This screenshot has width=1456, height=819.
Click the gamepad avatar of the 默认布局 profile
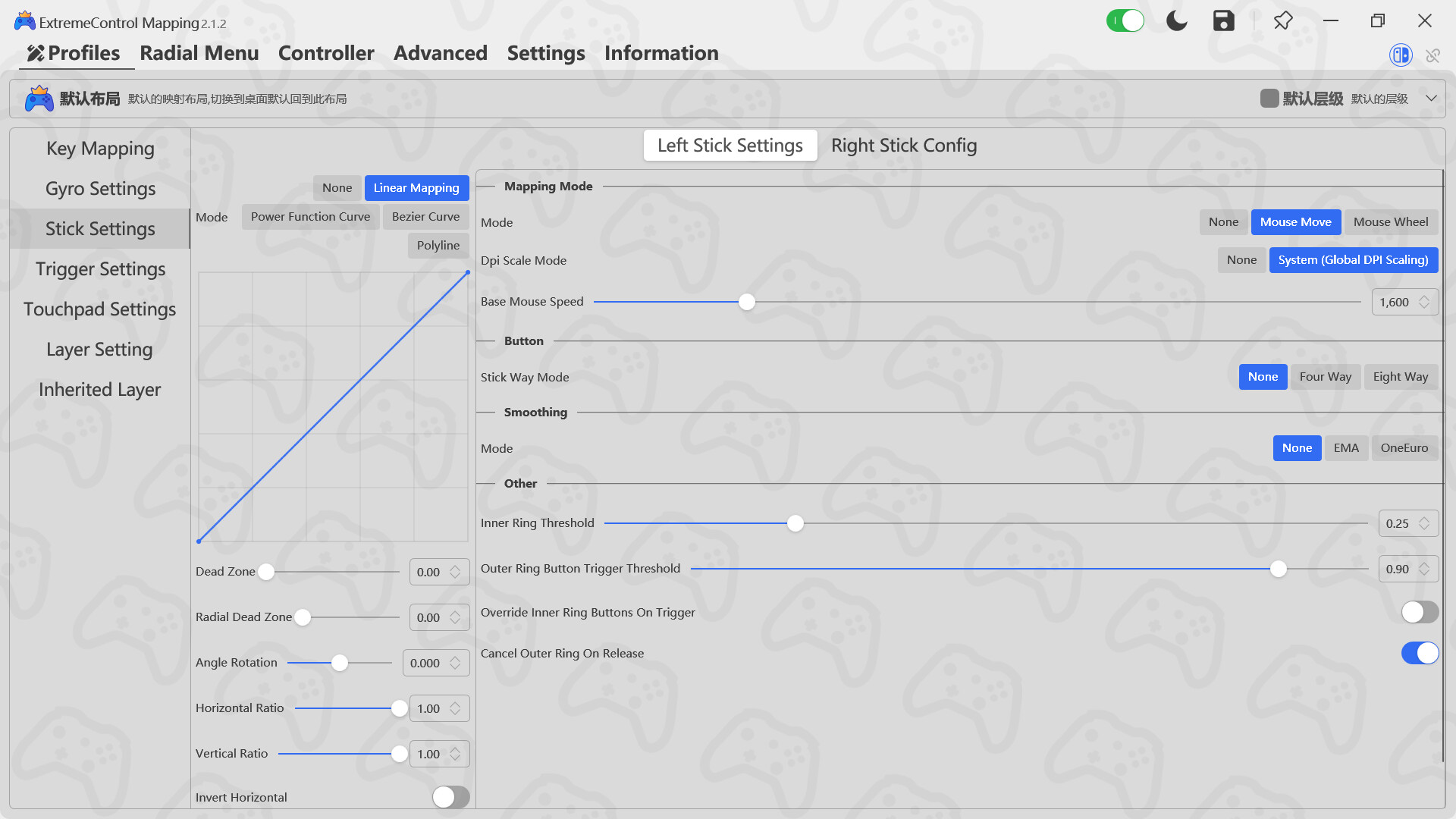pyautogui.click(x=39, y=97)
